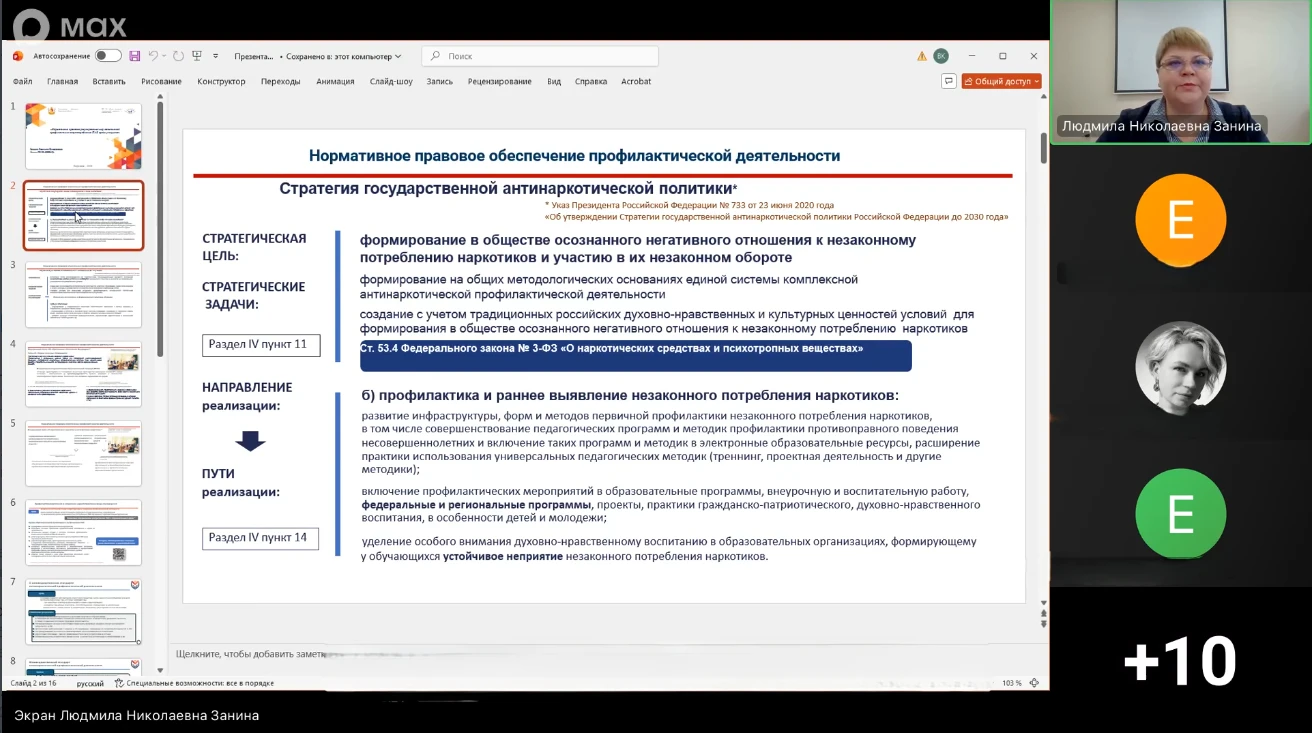The width and height of the screenshot is (1312, 733).
Task: Click the Слайд 2 из 16 indicator
Action: pos(33,683)
